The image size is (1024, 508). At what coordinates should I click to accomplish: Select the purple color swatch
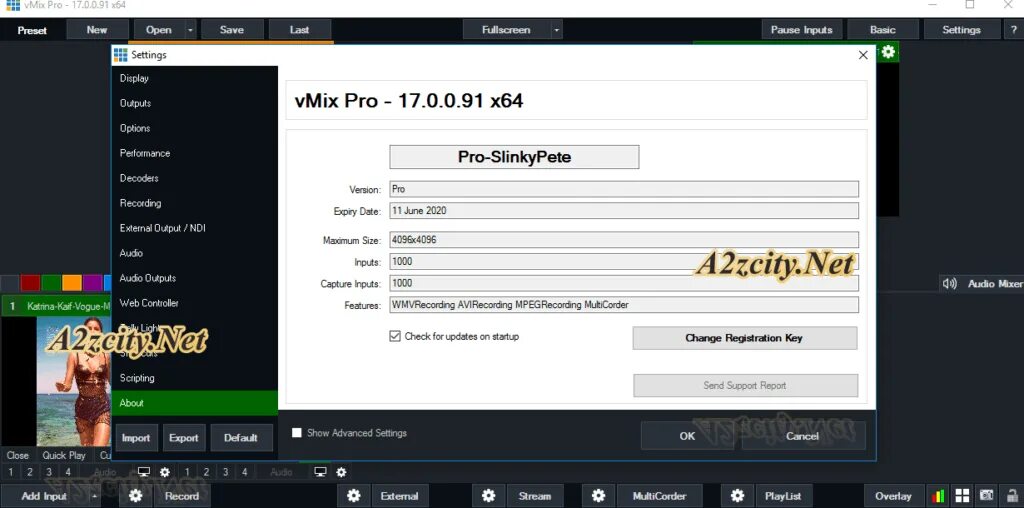(x=92, y=283)
